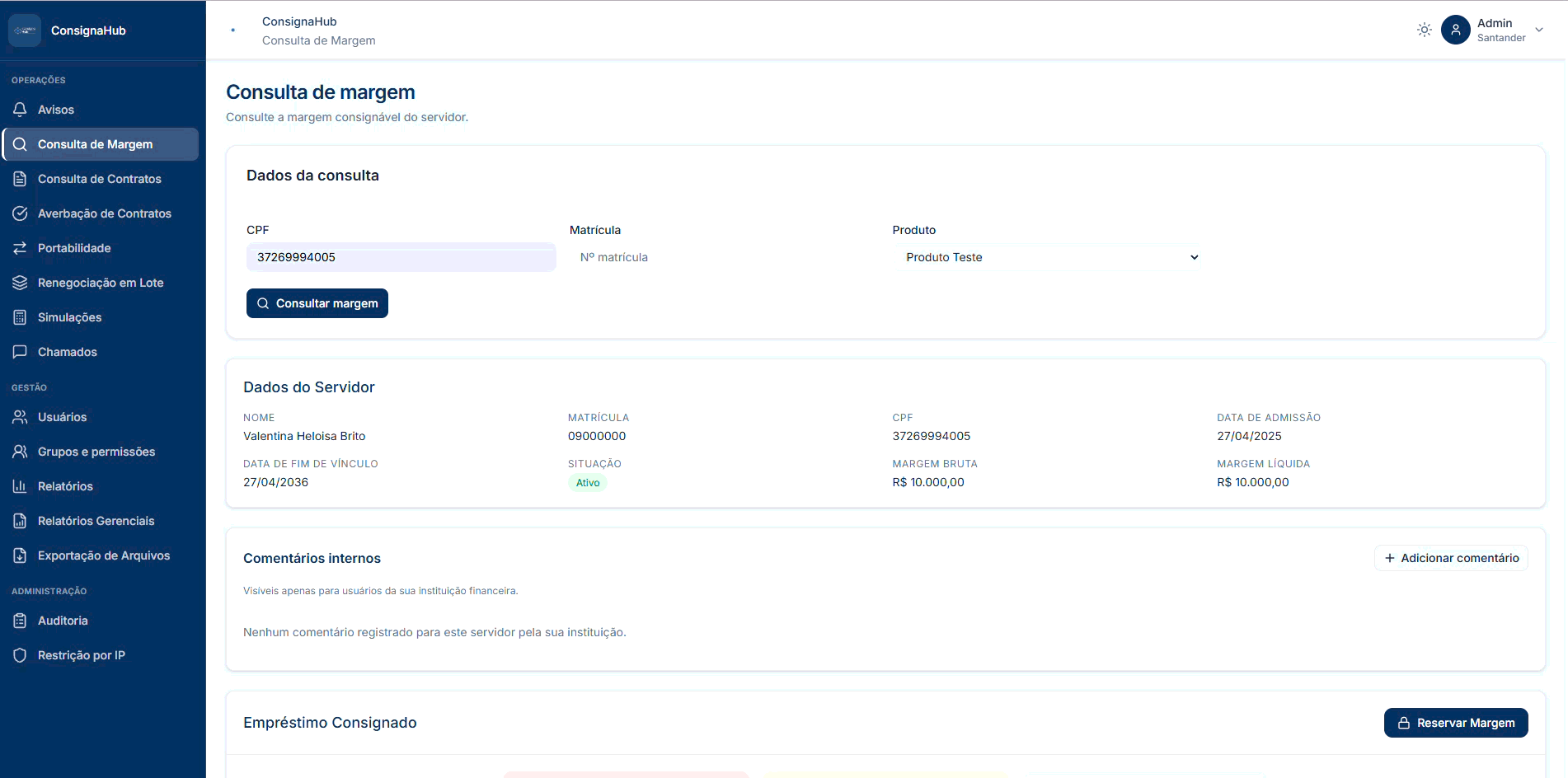Click the Ativo status badge
This screenshot has width=1568, height=778.
(x=588, y=483)
